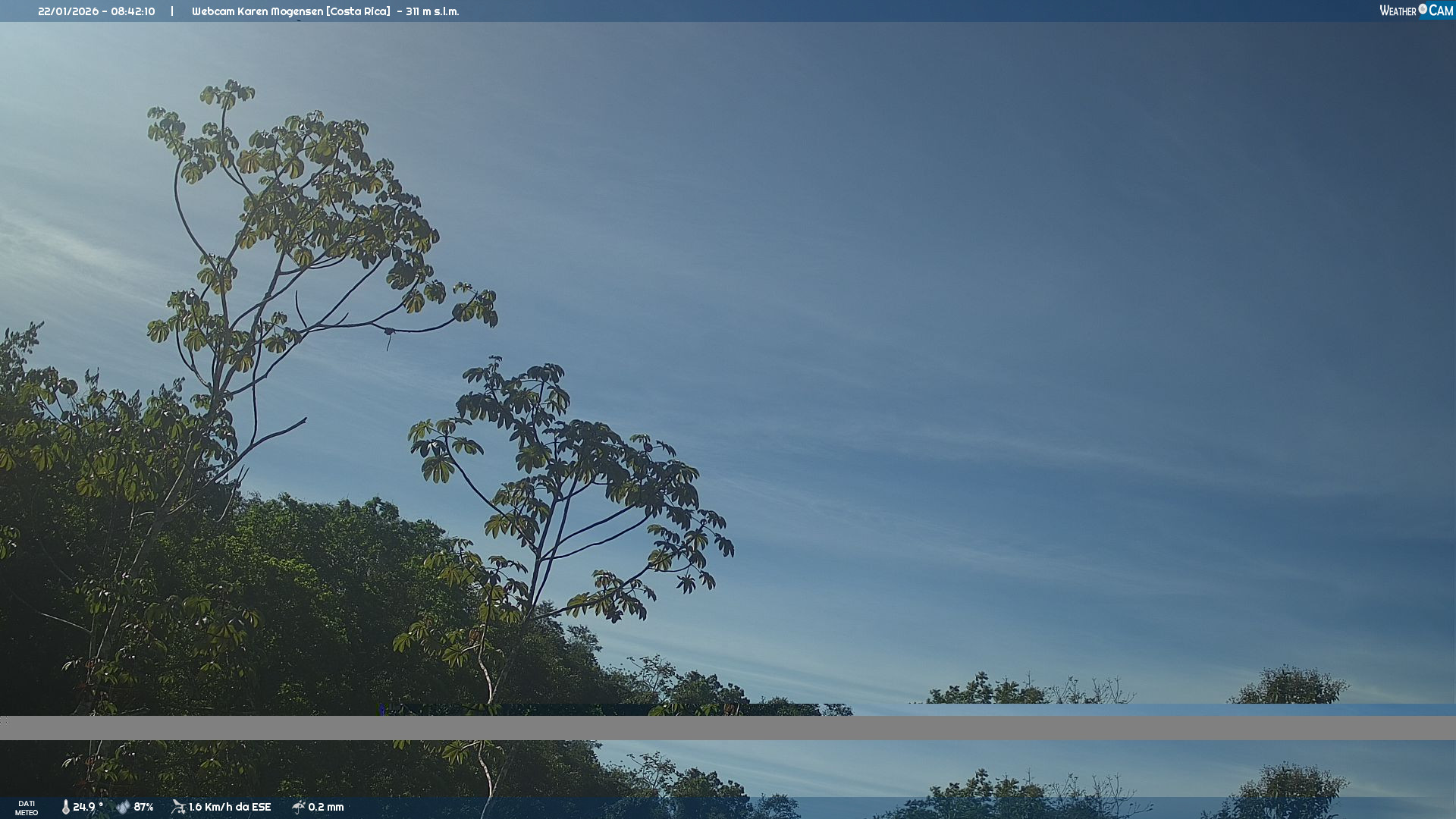Click the [Costa Rica] location text
The image size is (1456, 819).
pyautogui.click(x=358, y=11)
